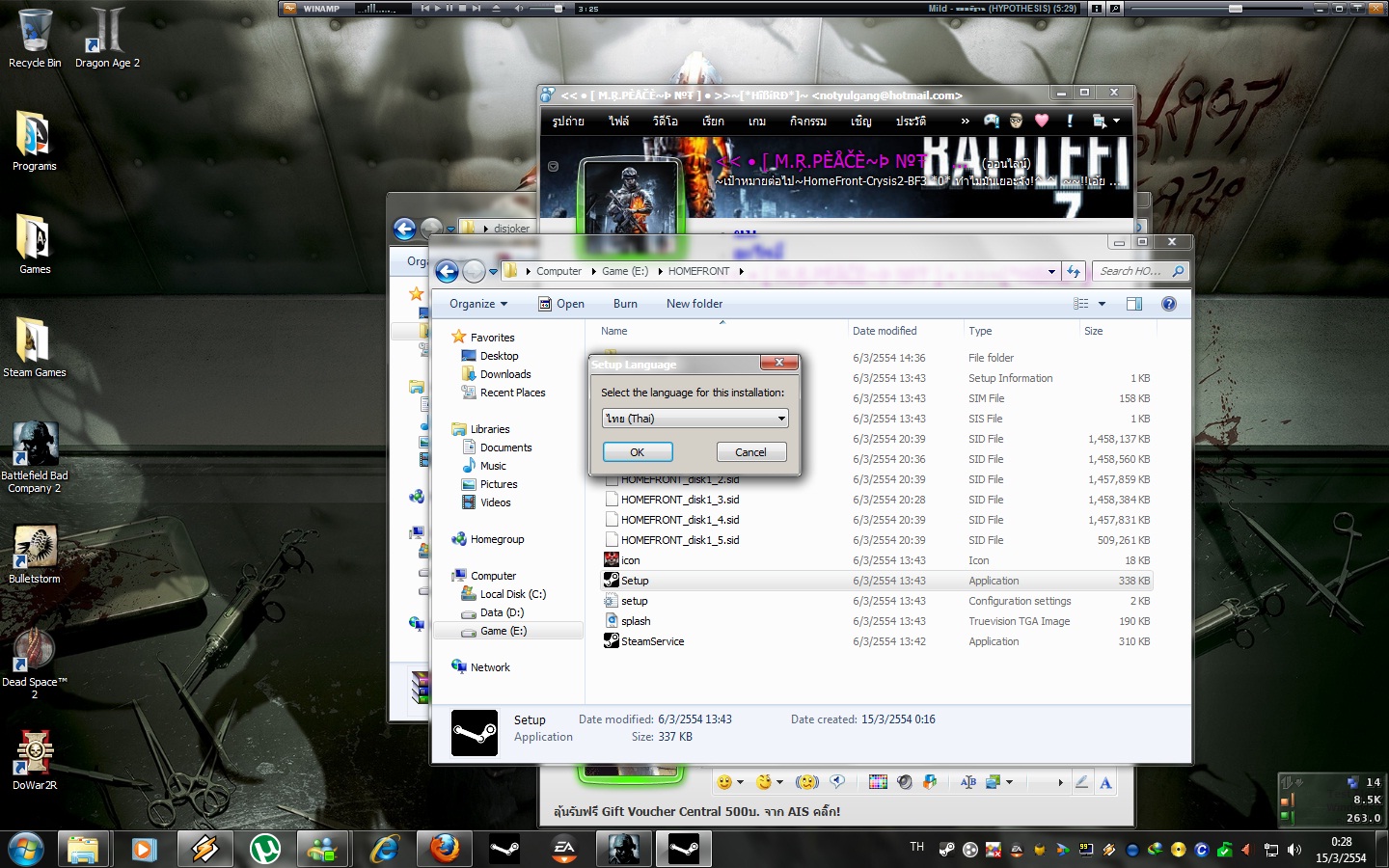This screenshot has height=868, width=1389.
Task: Open the 'ประวัติ' menu in Messenger
Action: click(911, 122)
